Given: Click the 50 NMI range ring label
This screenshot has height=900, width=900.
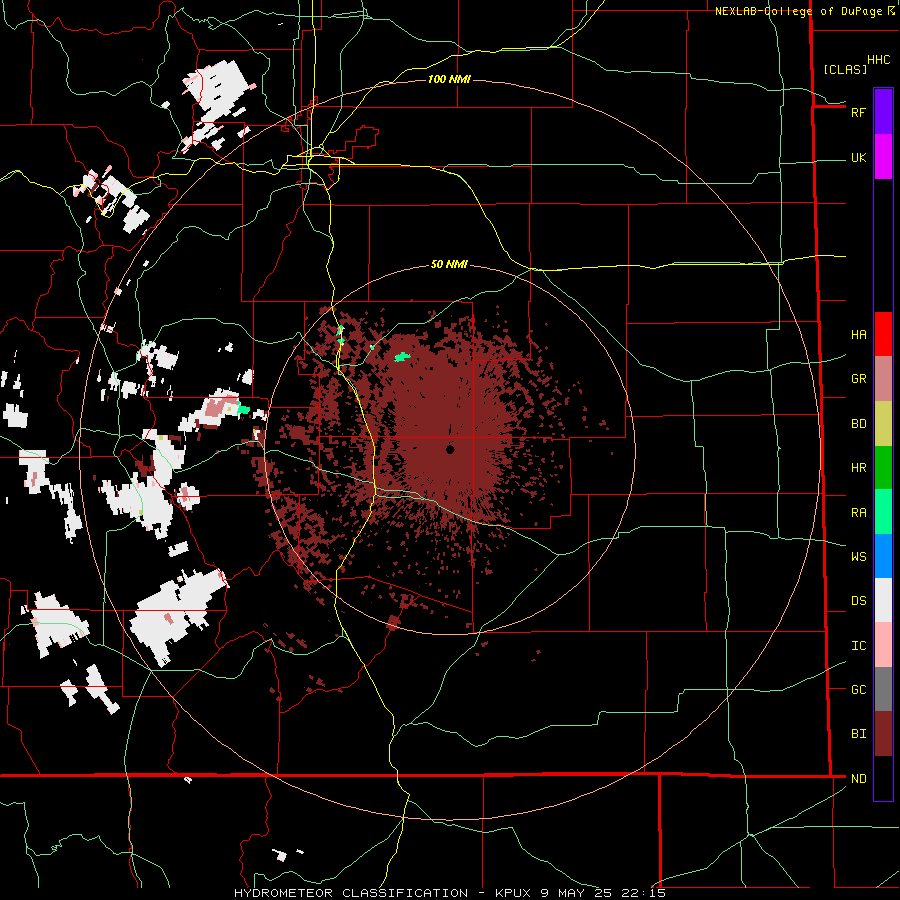Looking at the screenshot, I should [x=449, y=264].
